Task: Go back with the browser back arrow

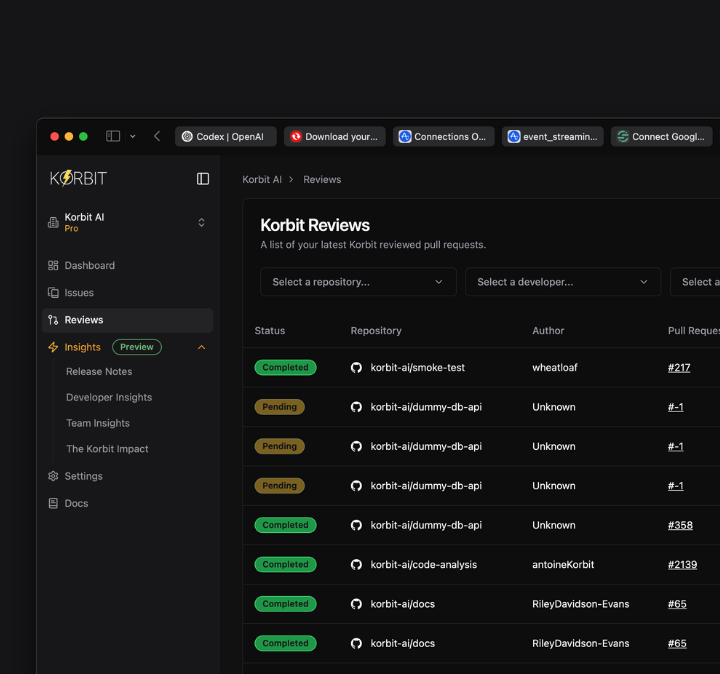Action: point(157,136)
